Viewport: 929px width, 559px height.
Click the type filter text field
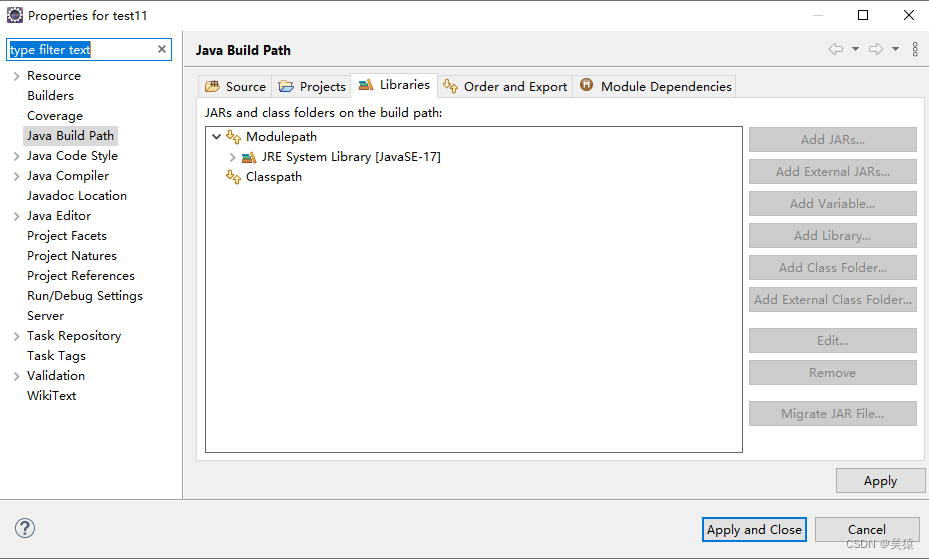coord(82,50)
